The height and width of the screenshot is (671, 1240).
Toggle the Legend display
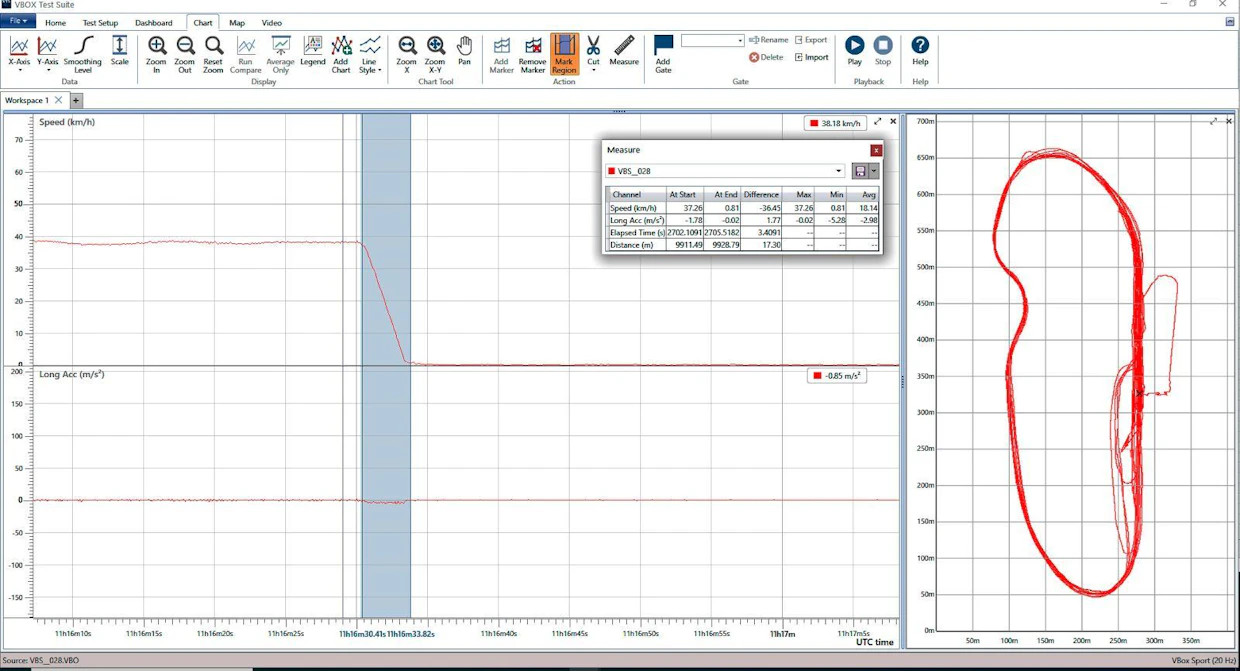pos(313,52)
